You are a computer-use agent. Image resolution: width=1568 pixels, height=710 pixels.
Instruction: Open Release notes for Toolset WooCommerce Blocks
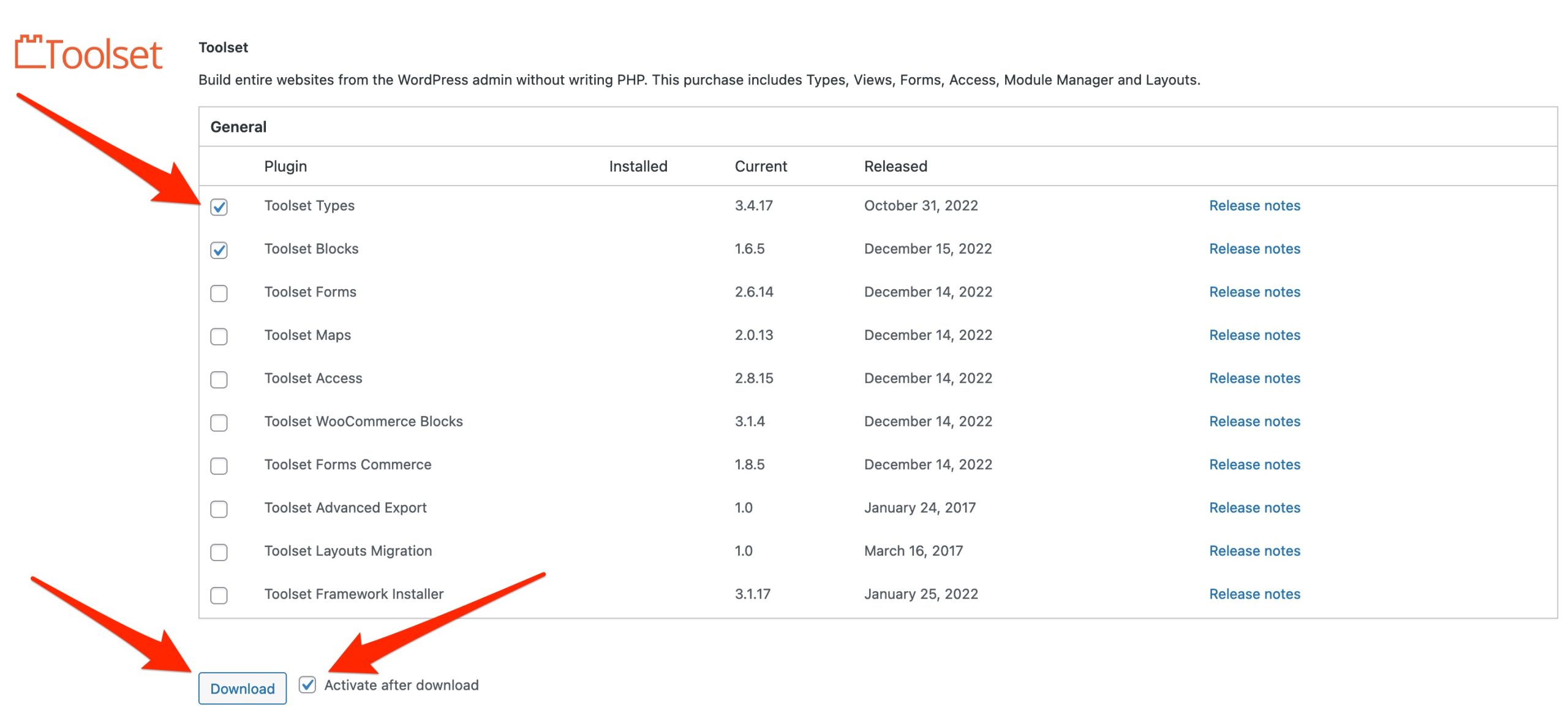tap(1254, 421)
